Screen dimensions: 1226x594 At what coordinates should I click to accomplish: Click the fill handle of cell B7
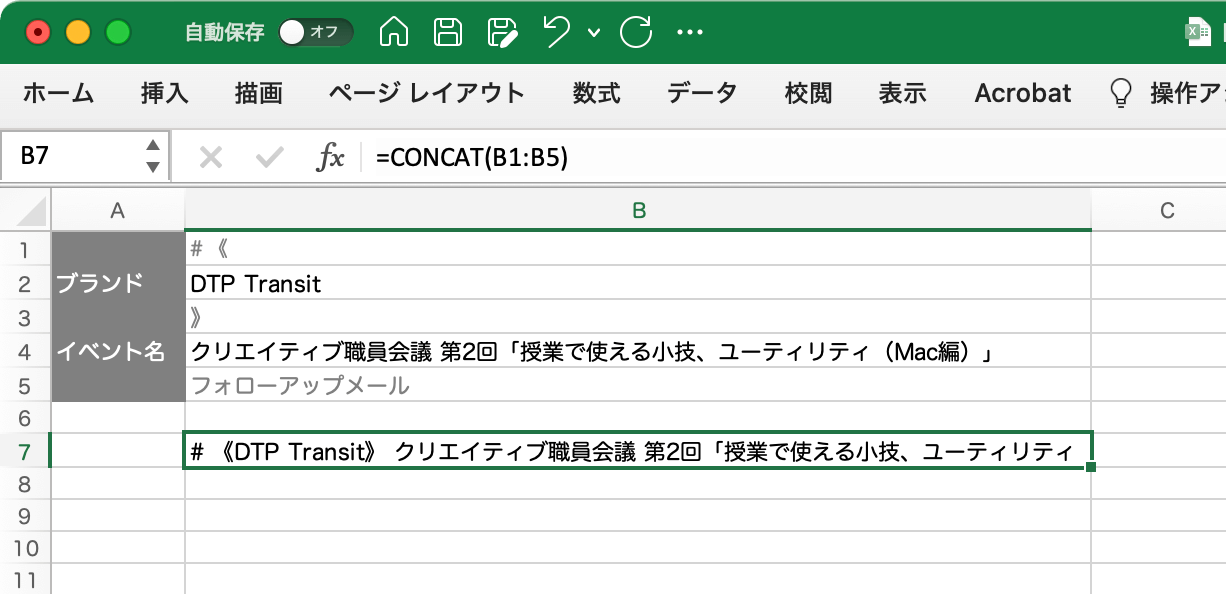coord(1091,467)
